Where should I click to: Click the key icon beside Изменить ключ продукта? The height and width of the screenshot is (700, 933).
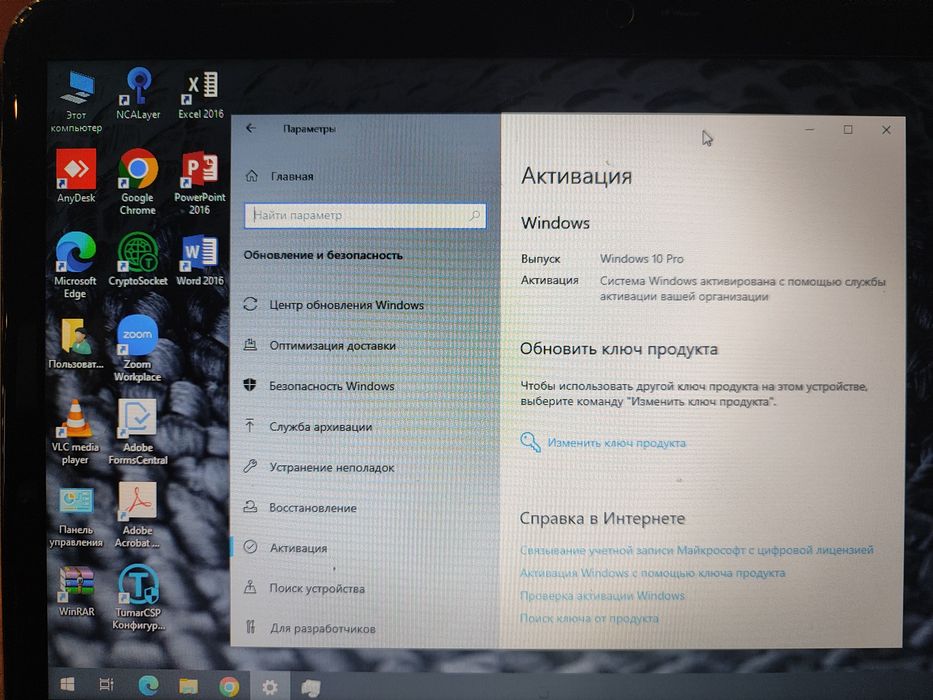point(530,442)
